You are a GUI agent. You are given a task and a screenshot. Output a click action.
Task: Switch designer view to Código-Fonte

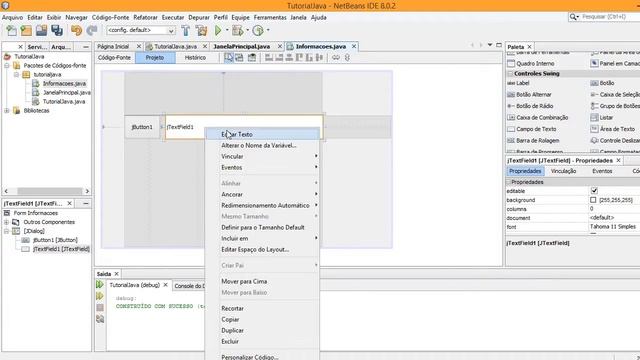click(114, 58)
